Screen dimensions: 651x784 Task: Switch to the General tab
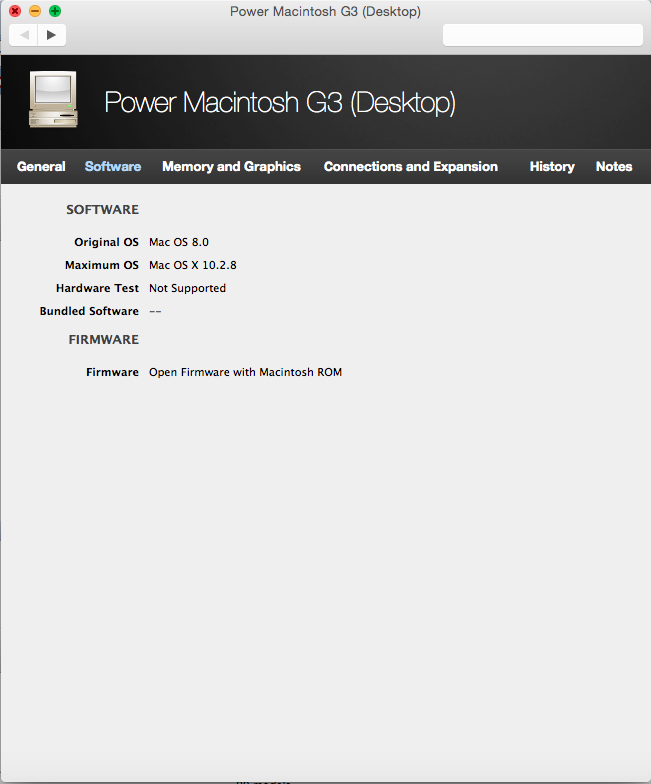point(41,166)
